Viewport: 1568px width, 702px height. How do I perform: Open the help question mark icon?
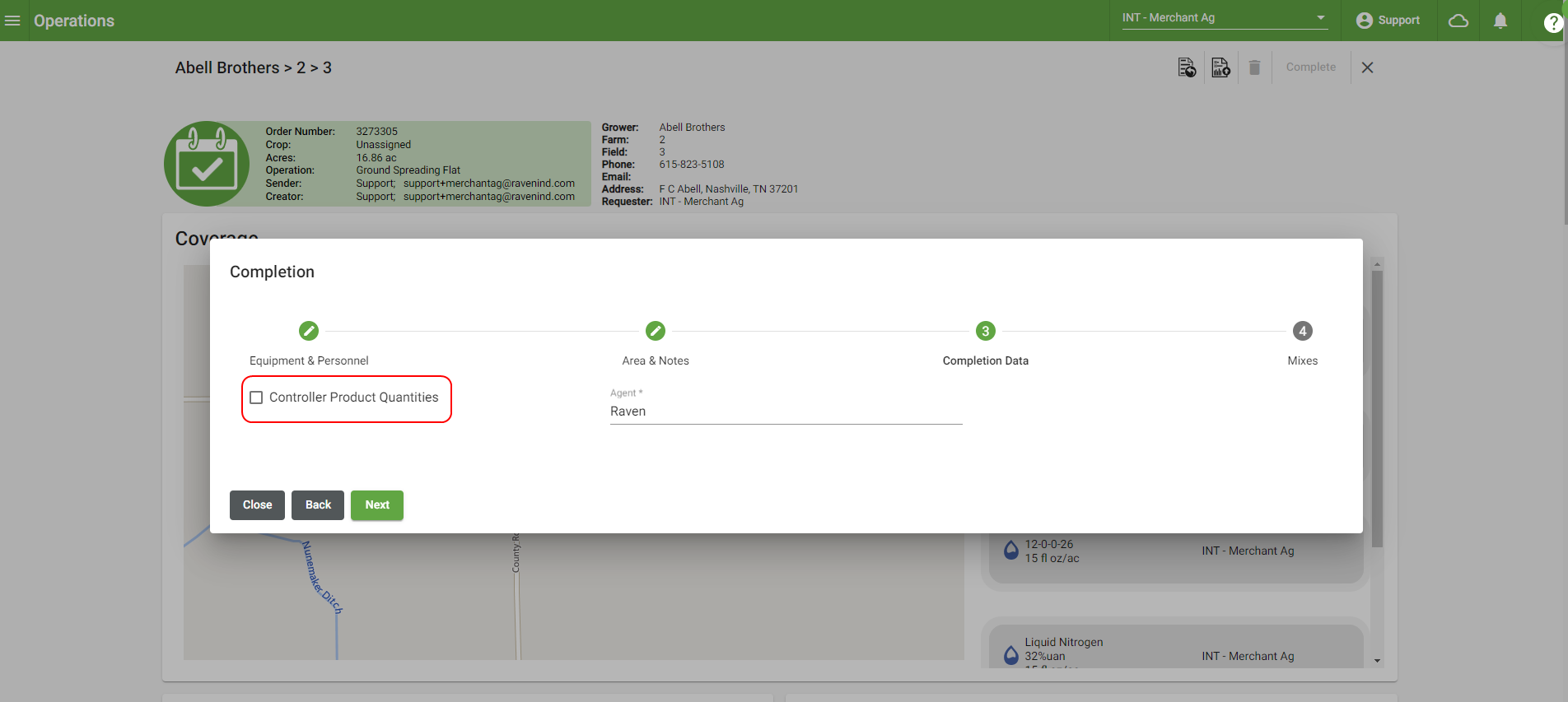[x=1552, y=22]
